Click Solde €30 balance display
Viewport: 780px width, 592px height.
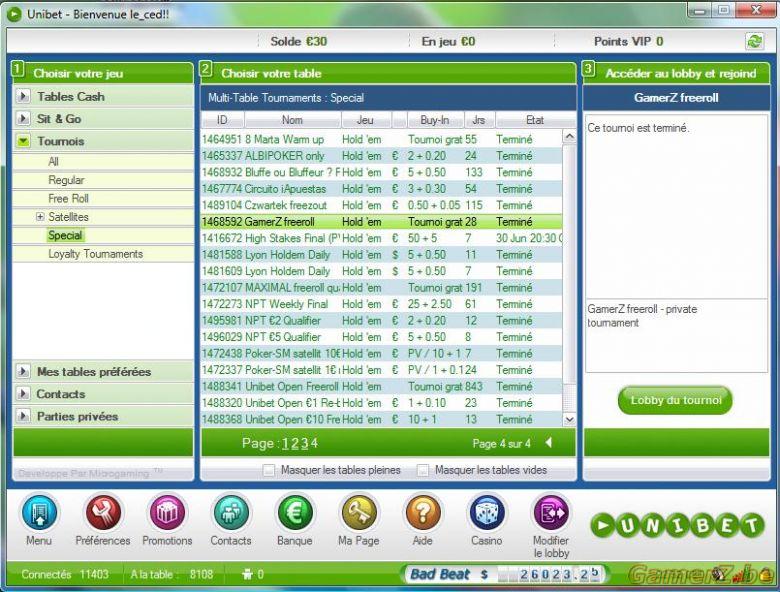point(298,41)
